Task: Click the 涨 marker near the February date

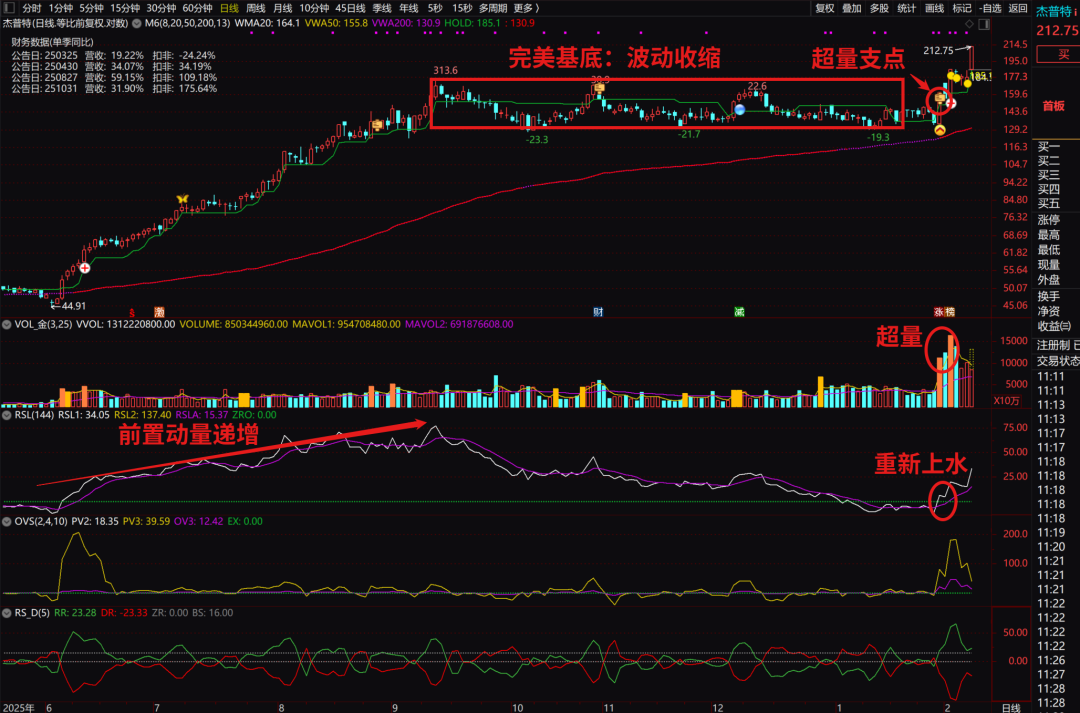Action: pyautogui.click(x=939, y=312)
